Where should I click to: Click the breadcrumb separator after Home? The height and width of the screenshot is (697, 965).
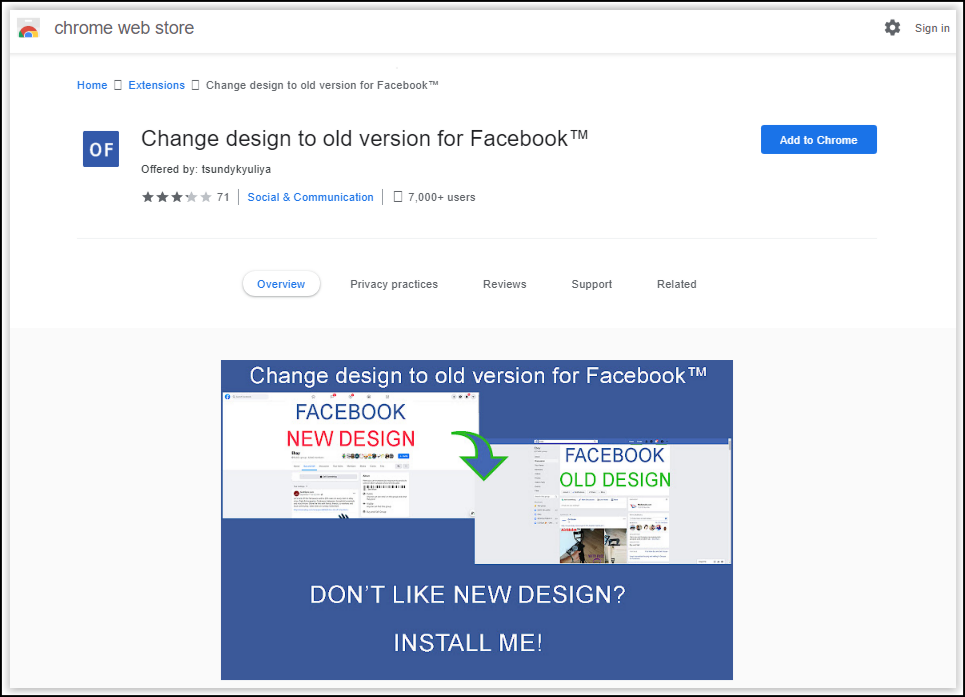pyautogui.click(x=118, y=85)
